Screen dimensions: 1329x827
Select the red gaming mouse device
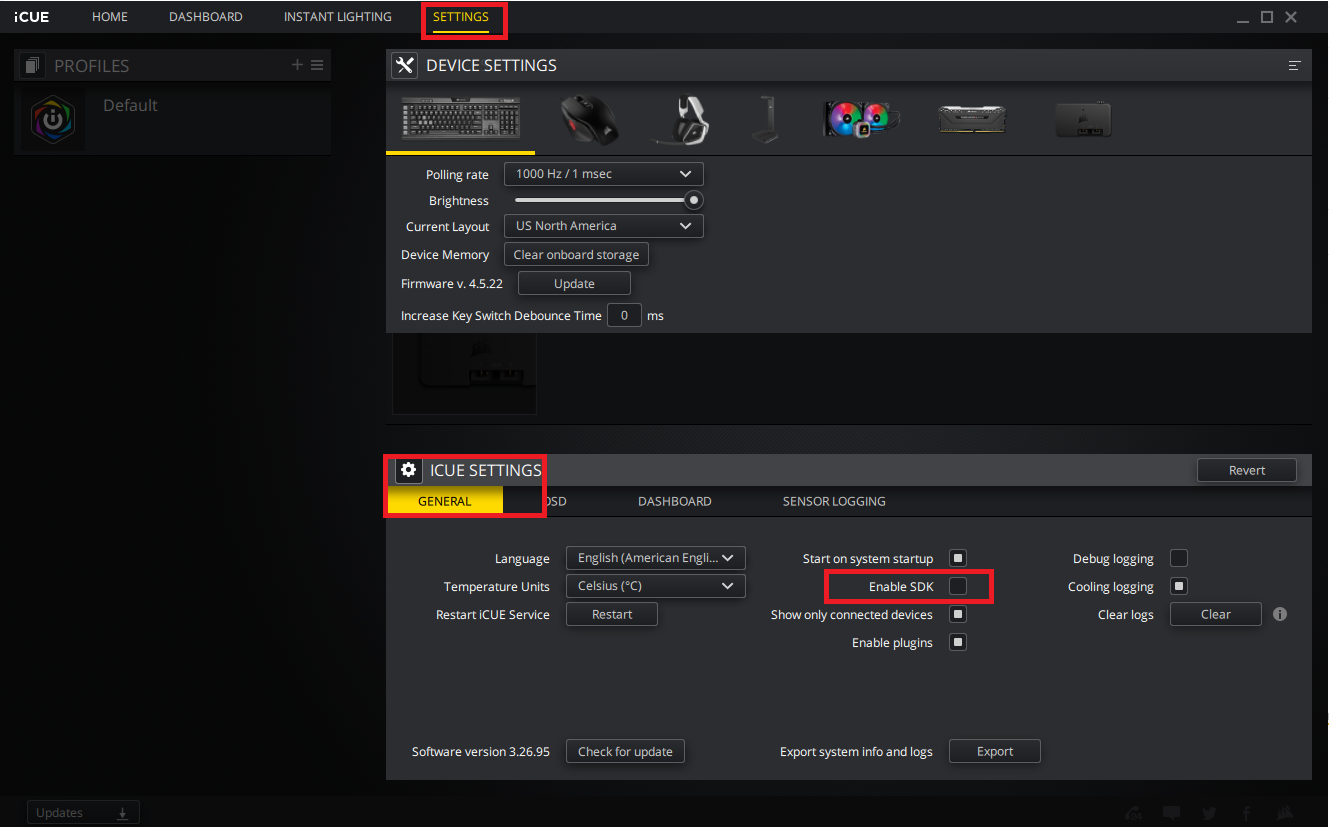coord(589,119)
